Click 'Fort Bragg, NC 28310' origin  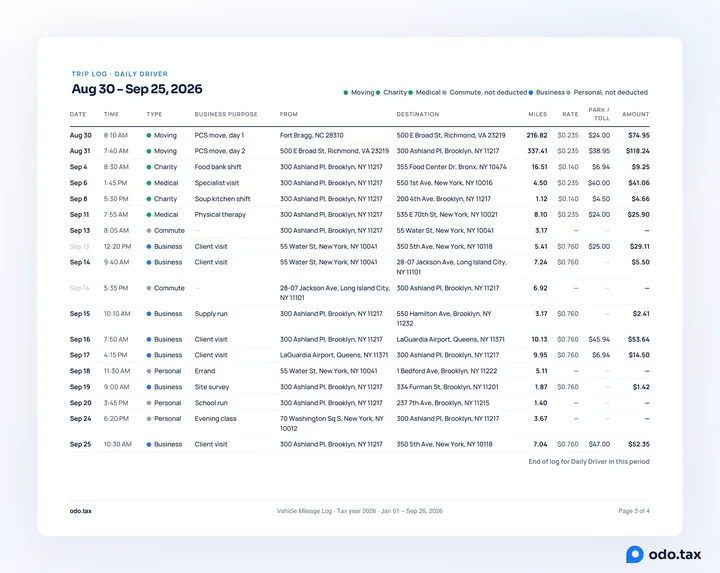(x=312, y=135)
